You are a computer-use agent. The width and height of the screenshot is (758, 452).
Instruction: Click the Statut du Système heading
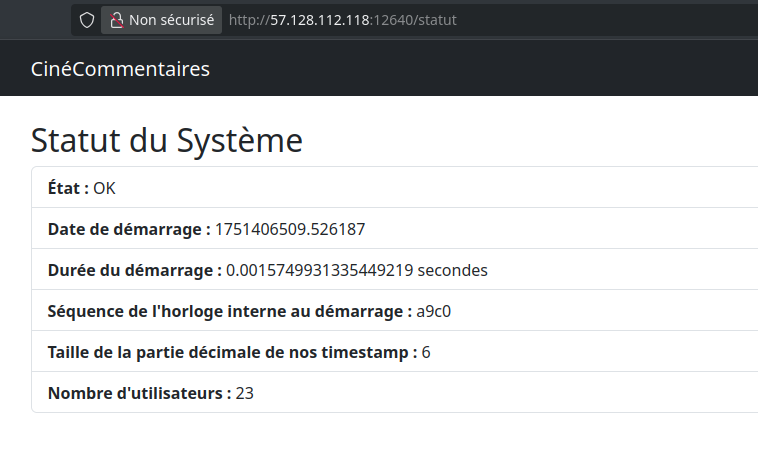click(x=167, y=140)
